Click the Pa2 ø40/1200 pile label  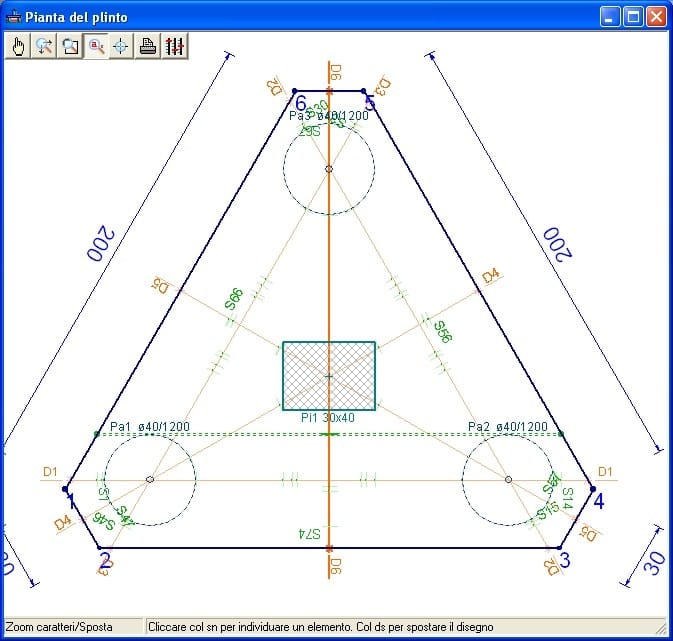pos(508,427)
